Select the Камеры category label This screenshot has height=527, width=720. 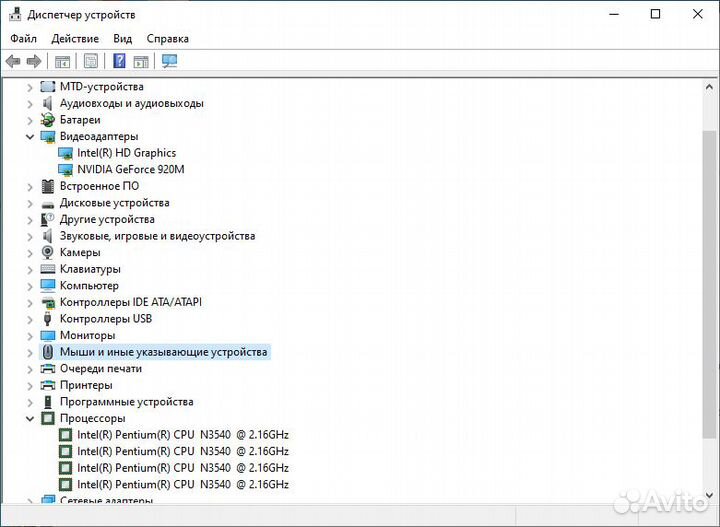[x=80, y=252]
